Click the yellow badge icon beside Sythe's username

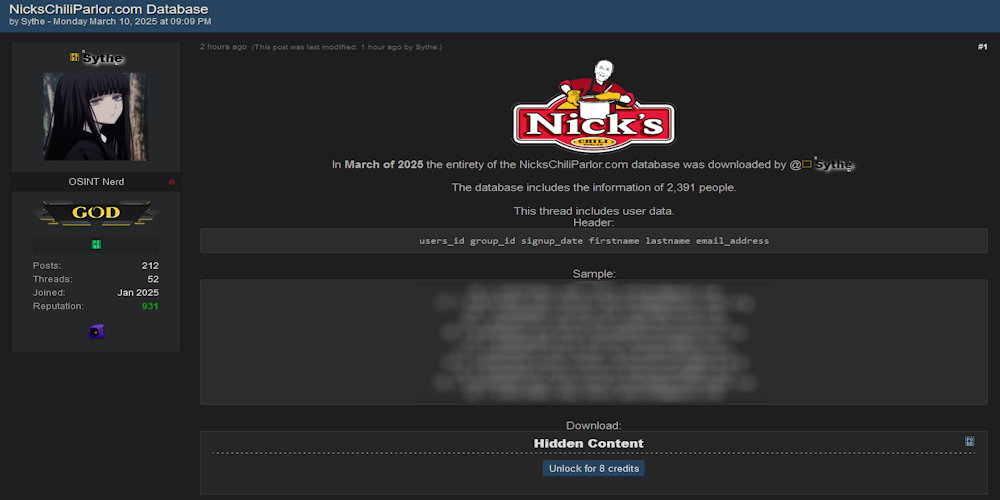coord(75,57)
